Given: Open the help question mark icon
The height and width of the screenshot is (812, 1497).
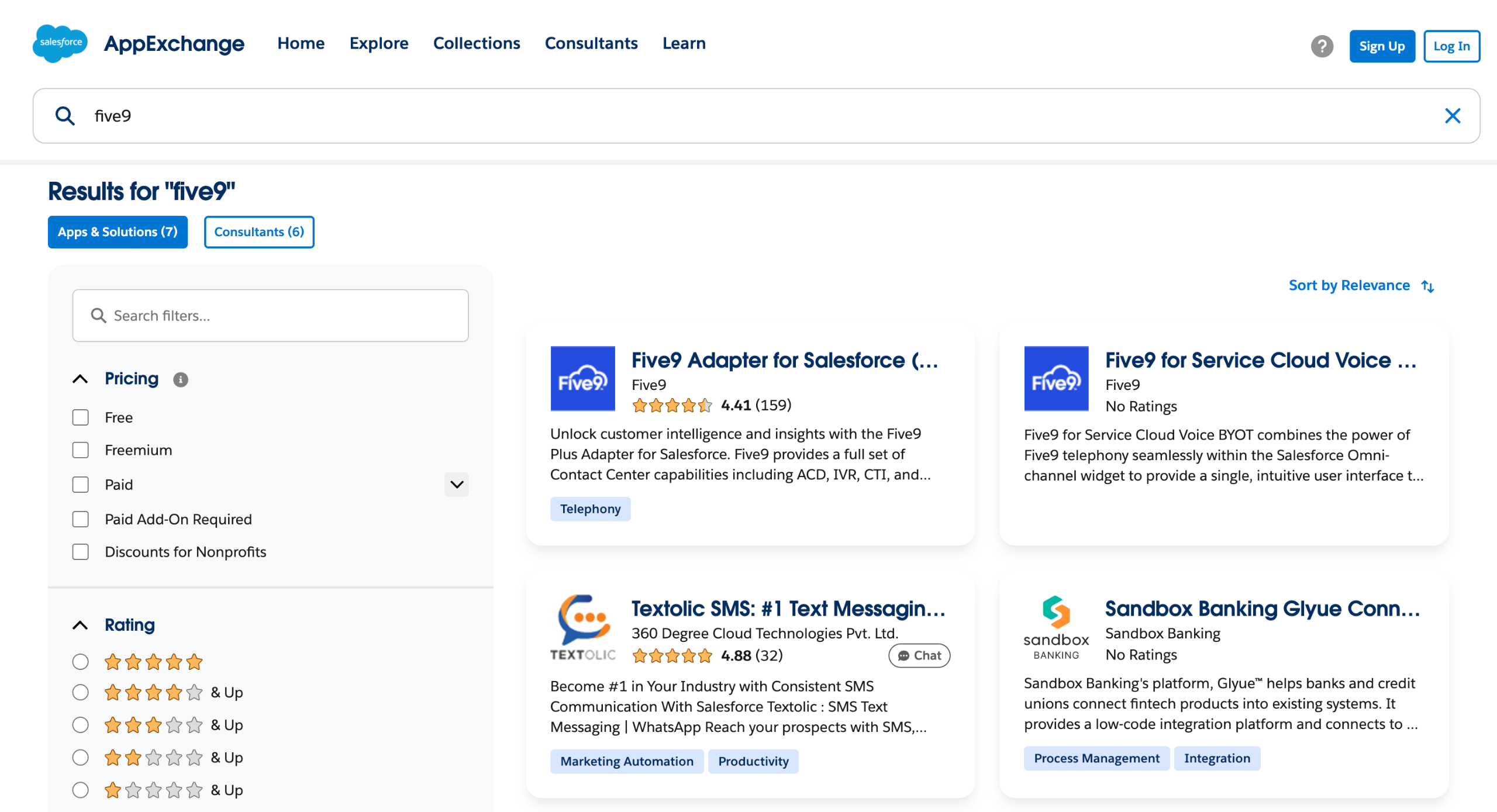Looking at the screenshot, I should click(1321, 46).
